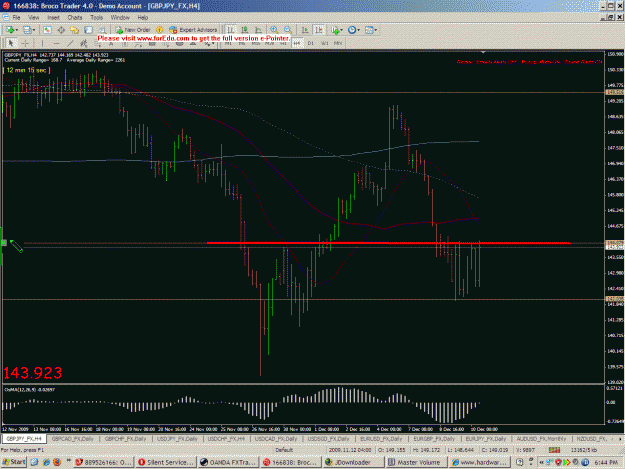Switch to the USDJPY_FX,Daily chart tab
Screen dimensions: 625x469
pos(177,439)
